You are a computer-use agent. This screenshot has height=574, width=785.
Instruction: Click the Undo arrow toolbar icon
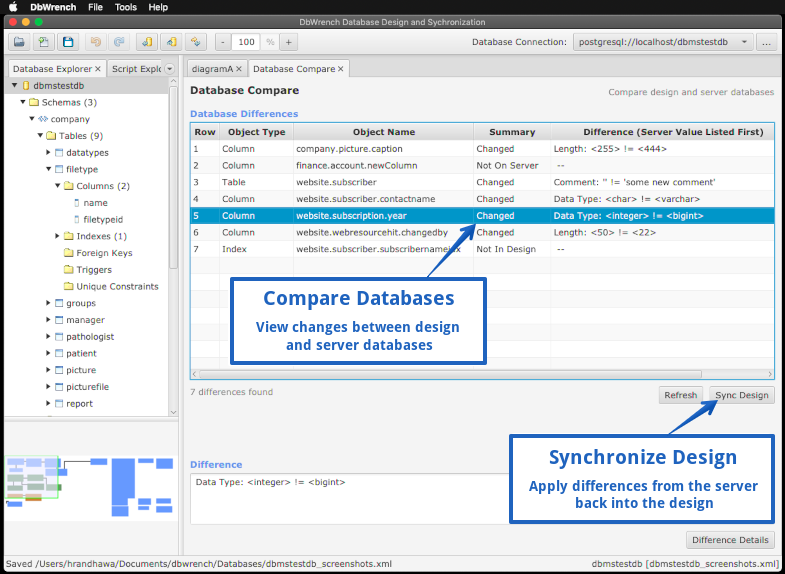click(95, 42)
